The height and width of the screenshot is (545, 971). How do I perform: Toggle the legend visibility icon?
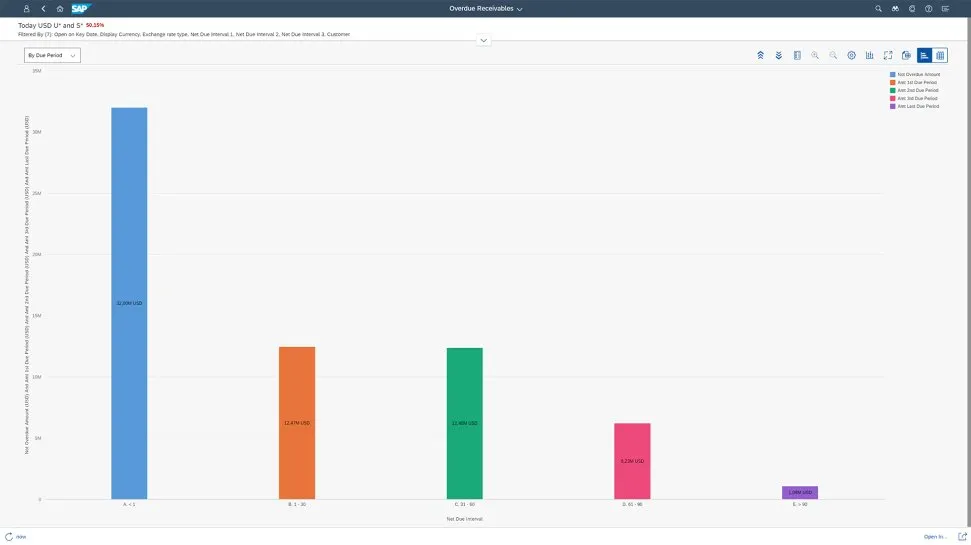point(797,55)
